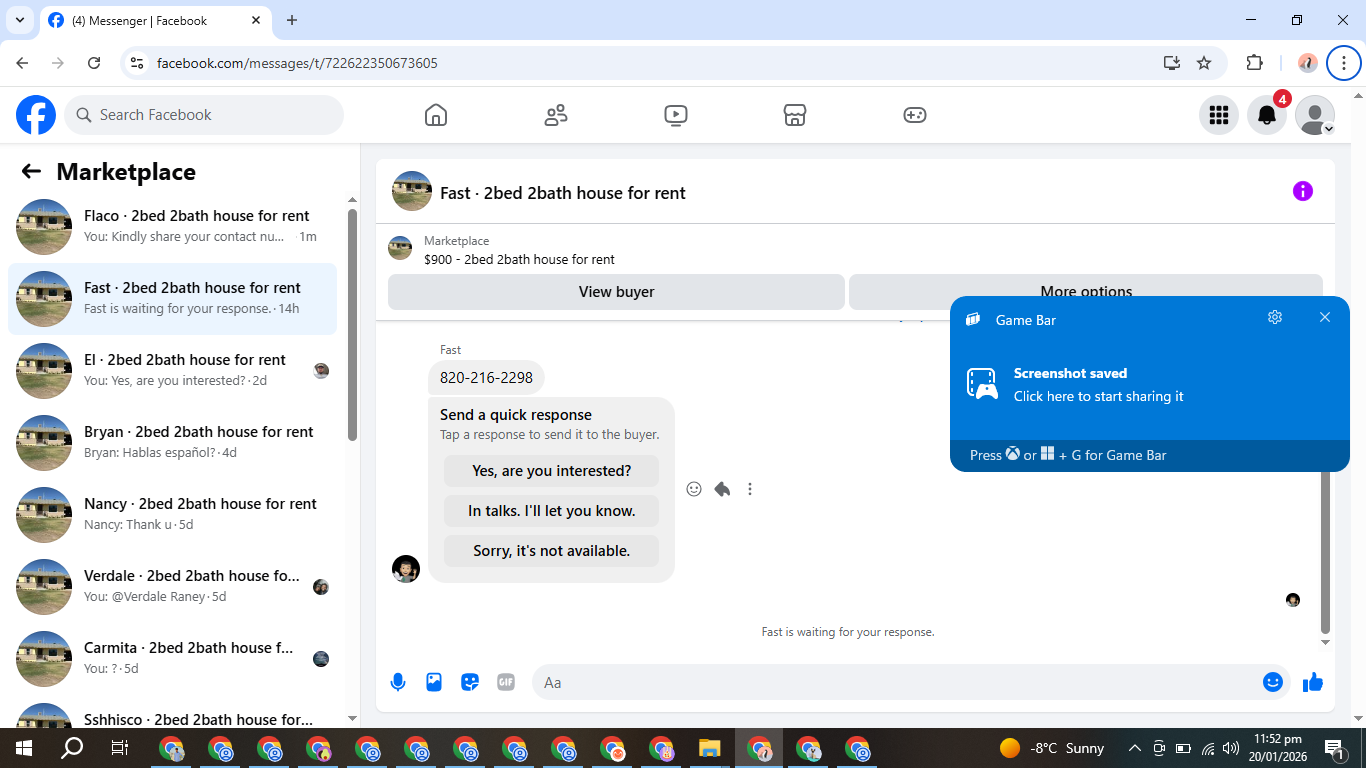Open the account profile menu
The image size is (1366, 768).
coord(1315,115)
